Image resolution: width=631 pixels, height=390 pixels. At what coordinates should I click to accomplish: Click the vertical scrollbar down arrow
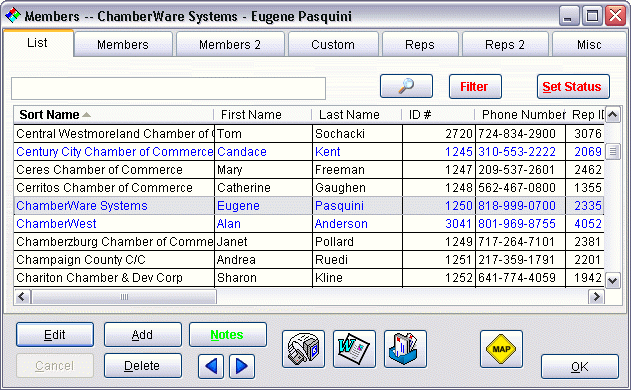(x=612, y=281)
